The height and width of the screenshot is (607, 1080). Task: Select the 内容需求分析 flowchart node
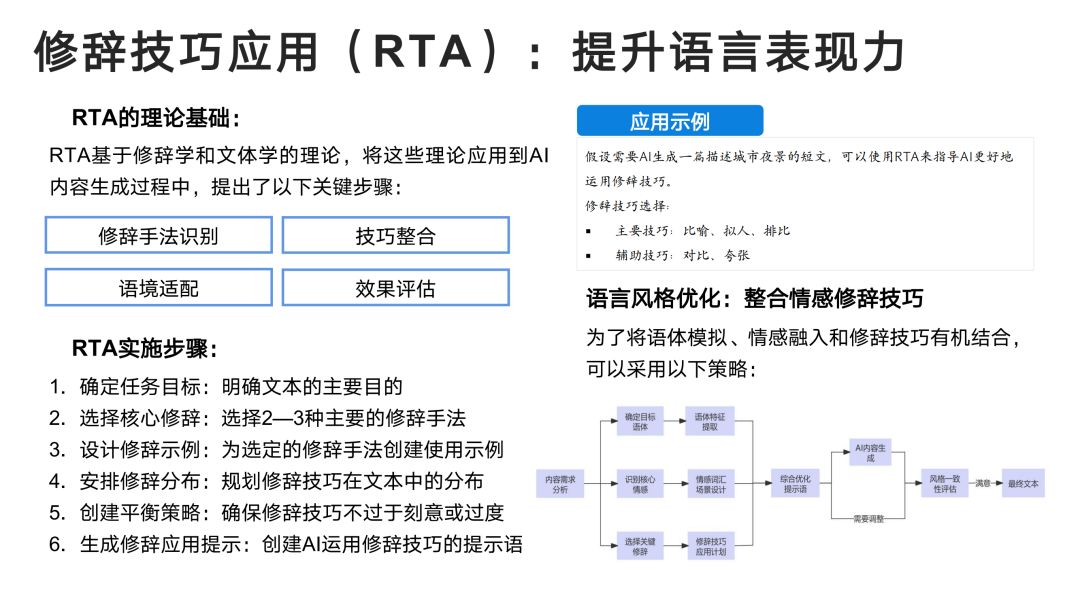click(x=560, y=484)
